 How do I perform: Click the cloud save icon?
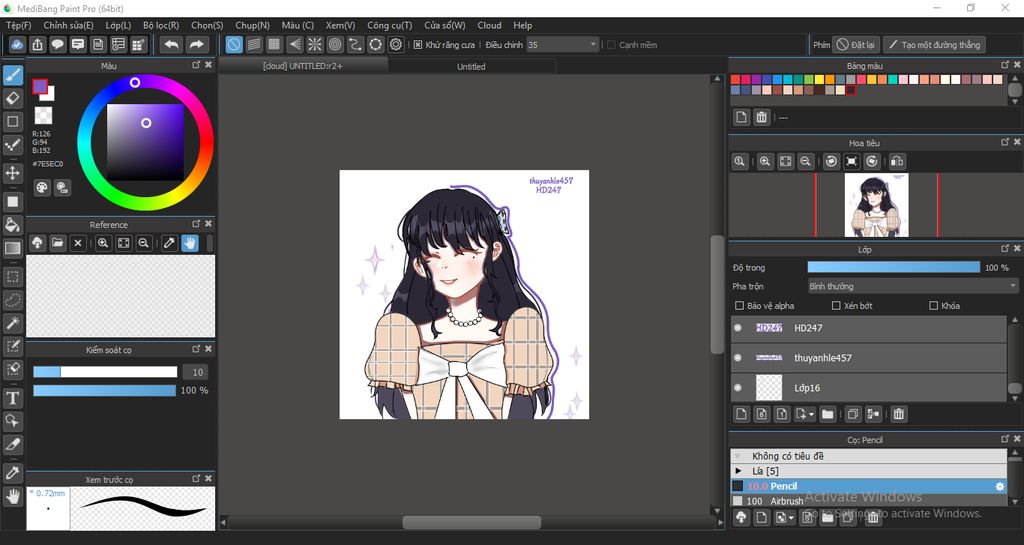pyautogui.click(x=17, y=44)
